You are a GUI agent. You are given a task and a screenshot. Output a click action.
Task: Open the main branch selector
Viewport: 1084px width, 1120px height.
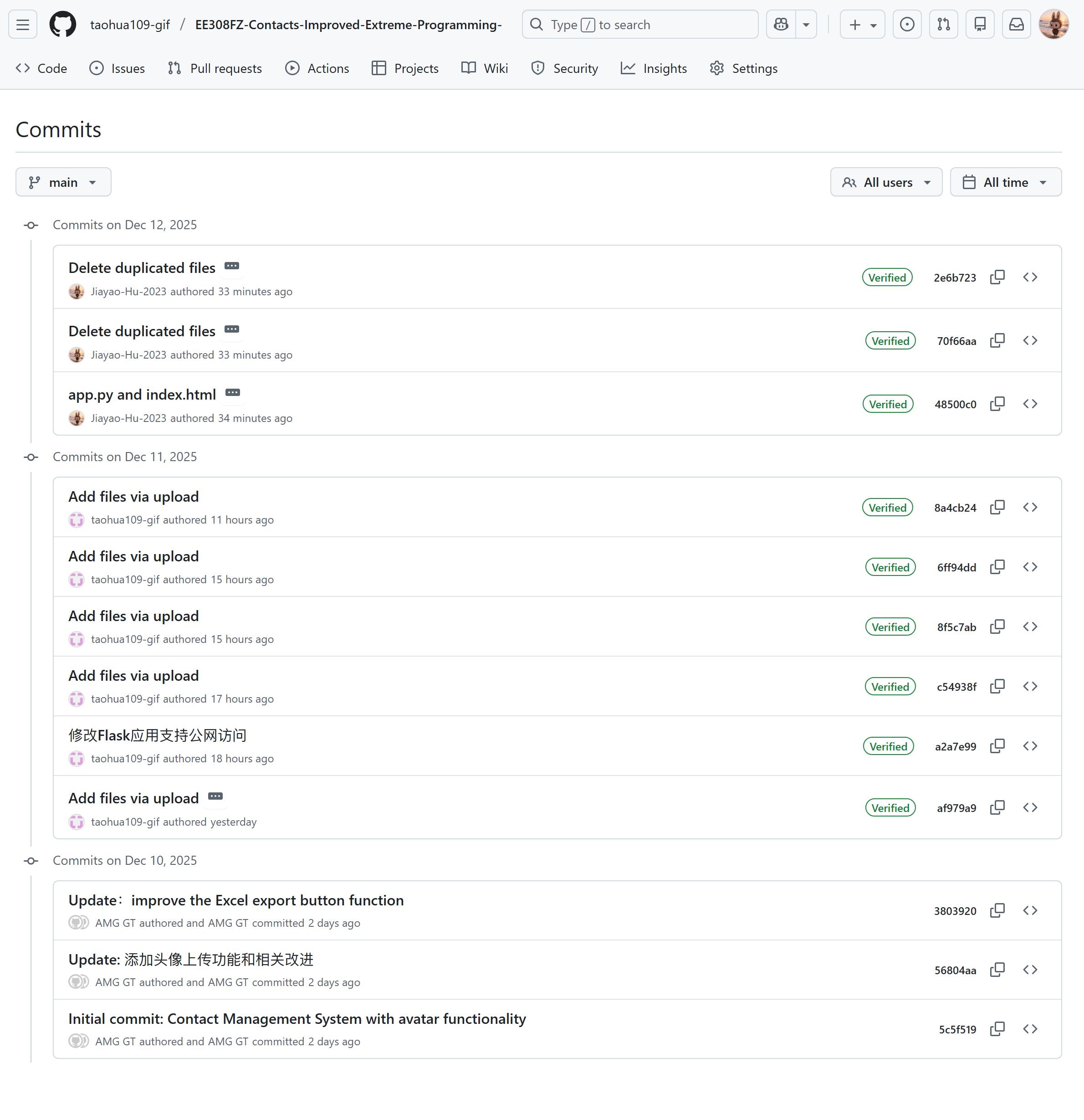(63, 182)
